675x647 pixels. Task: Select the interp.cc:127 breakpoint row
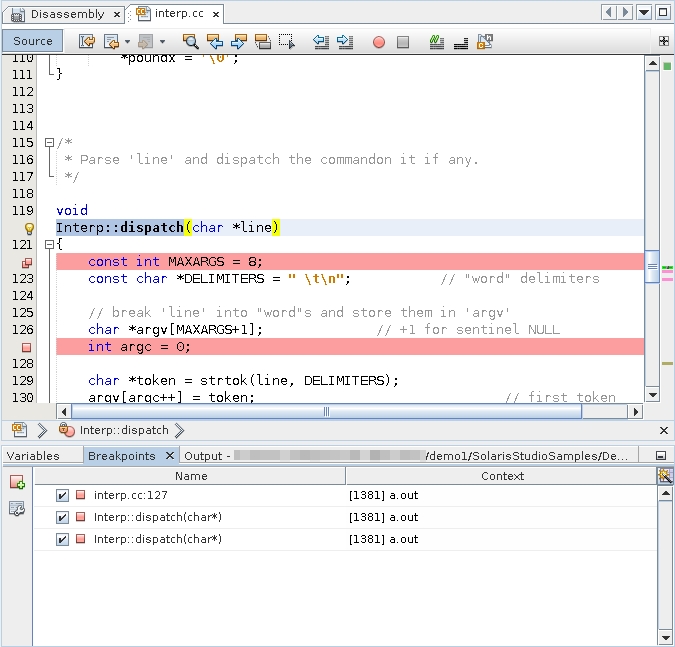[346, 495]
